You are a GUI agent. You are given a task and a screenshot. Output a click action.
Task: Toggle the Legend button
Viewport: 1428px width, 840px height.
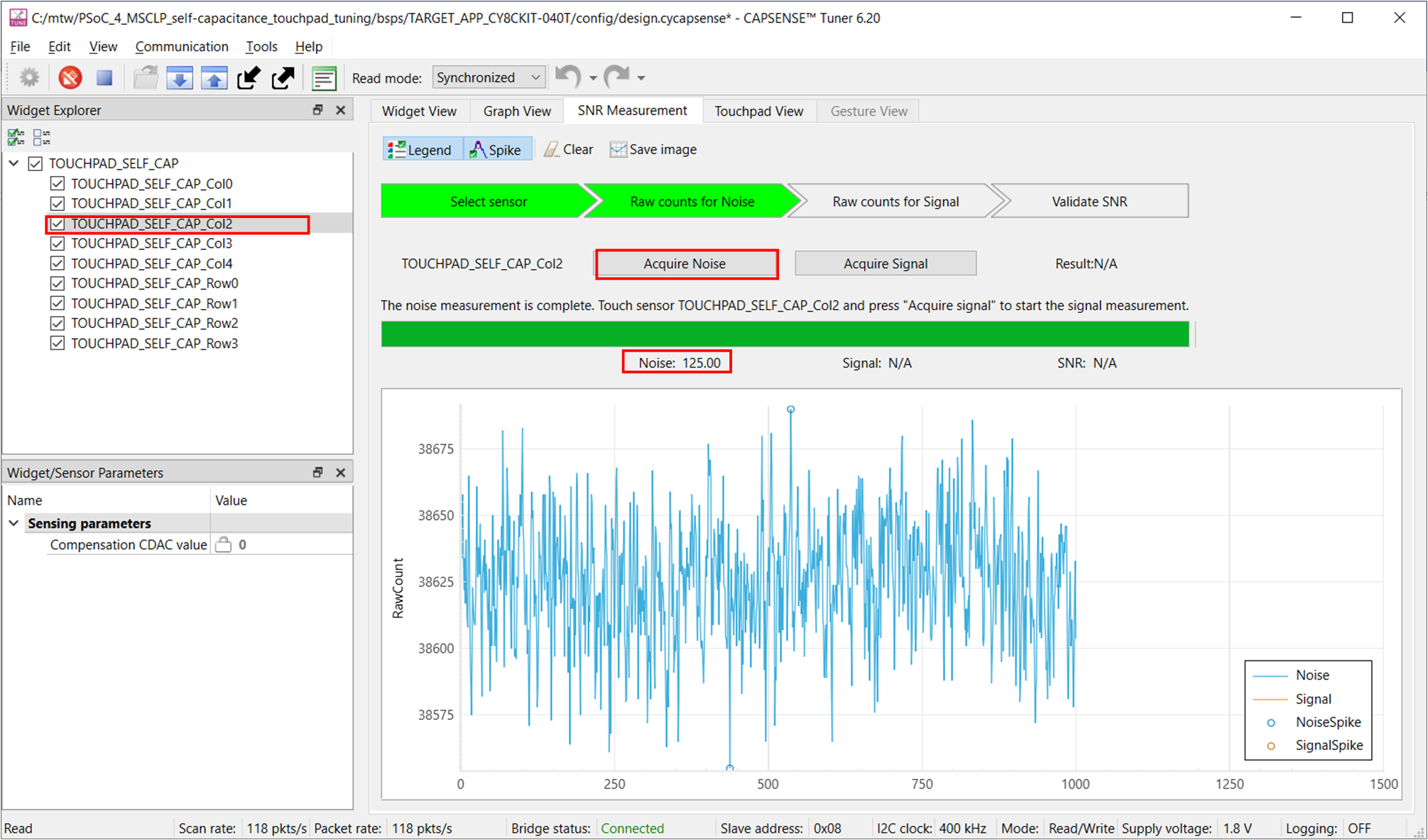(x=423, y=149)
